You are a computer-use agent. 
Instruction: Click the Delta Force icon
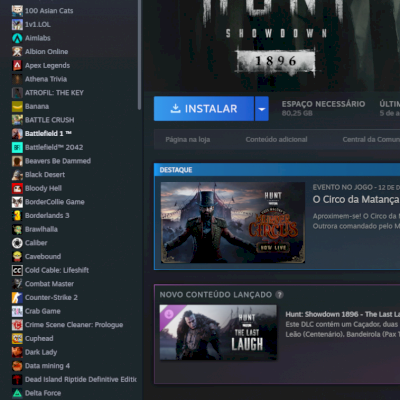pos(17,393)
